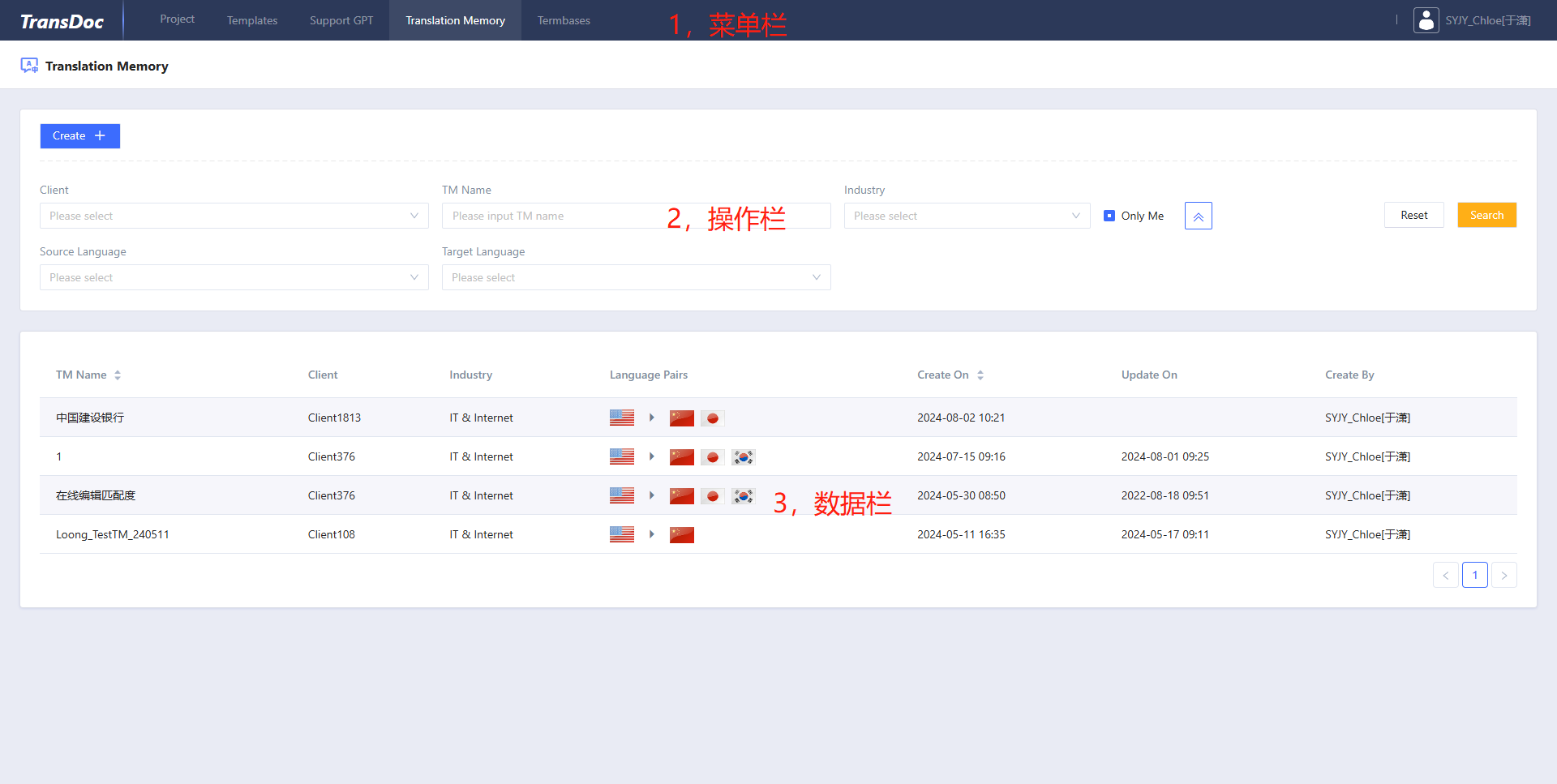
Task: Click the TransDoc logo
Action: [x=62, y=21]
